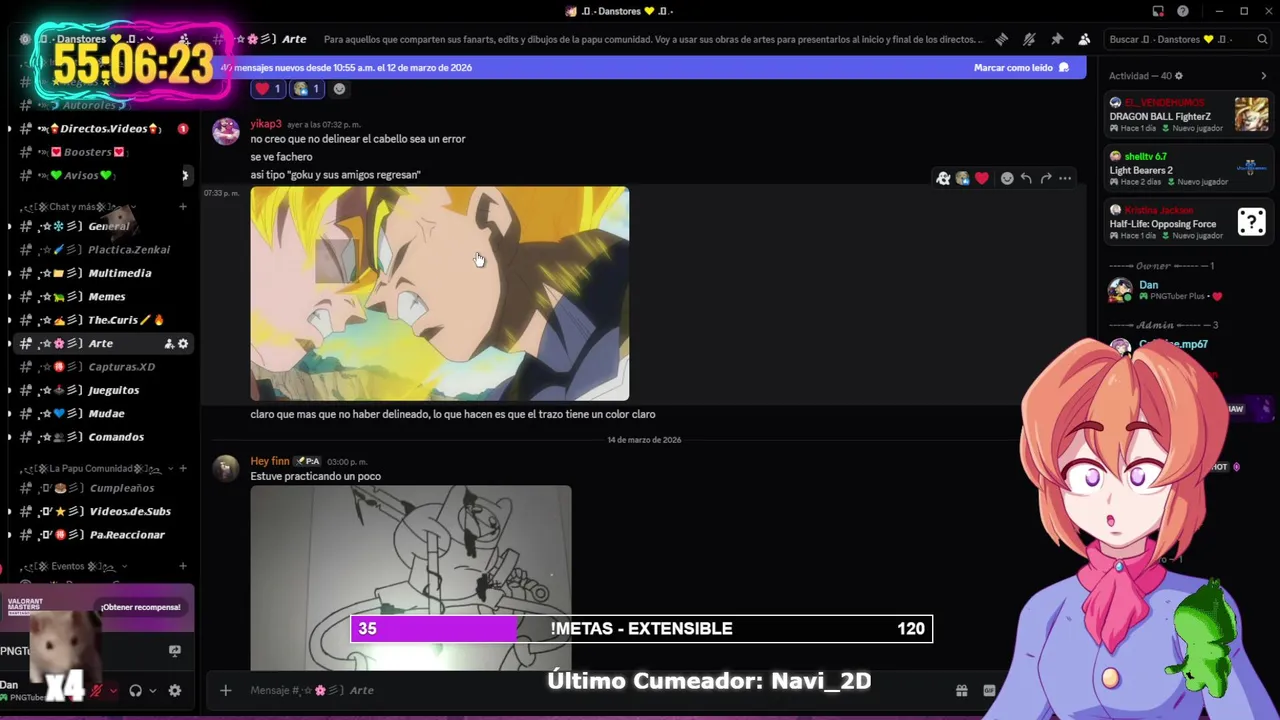
Task: Toggle the muted microphone button
Action: pos(97,690)
